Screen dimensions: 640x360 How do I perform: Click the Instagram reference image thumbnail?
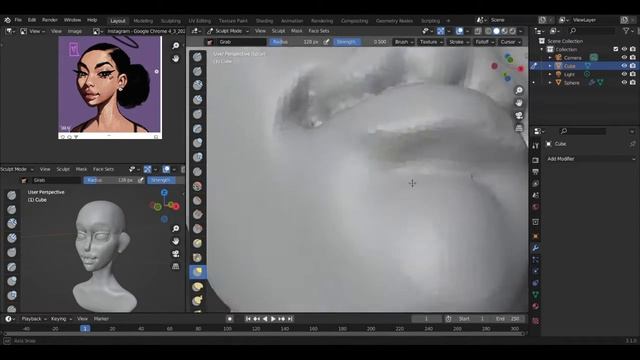(x=110, y=87)
